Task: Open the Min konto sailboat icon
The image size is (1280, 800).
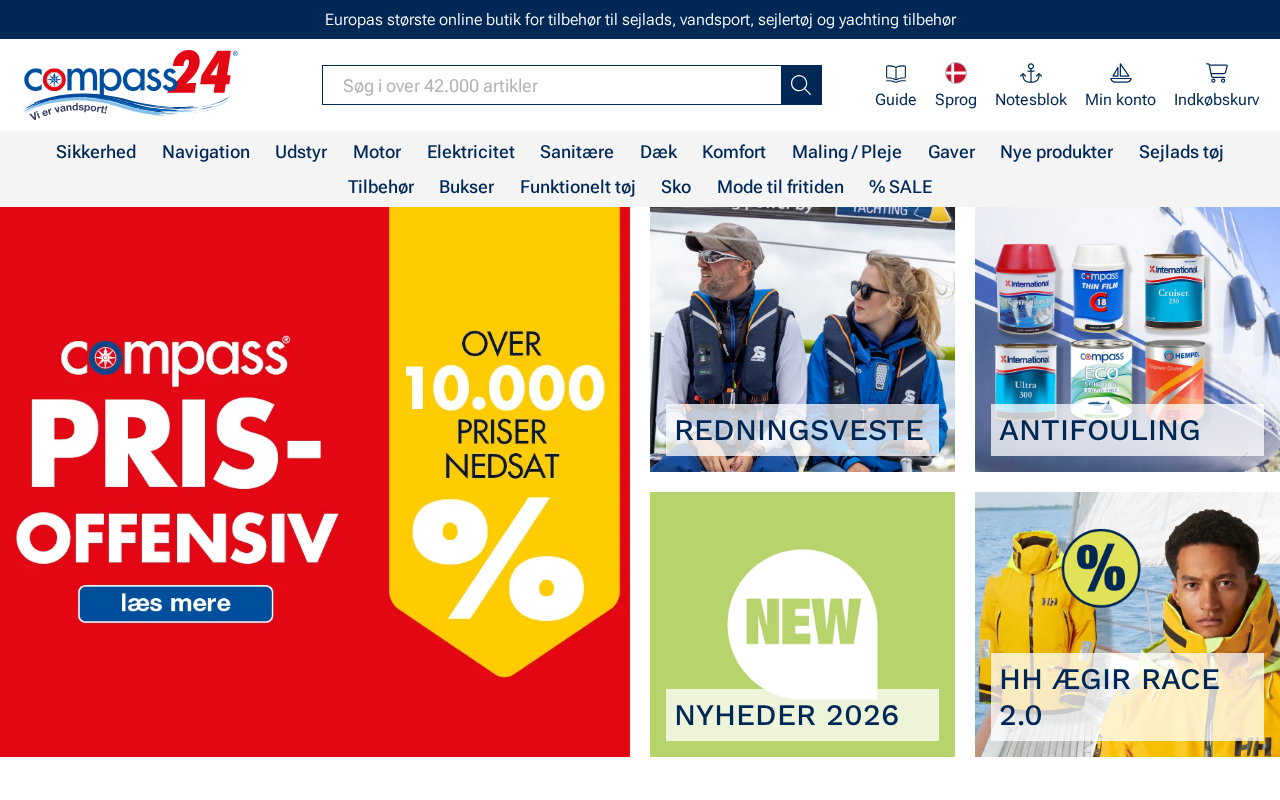Action: click(1121, 73)
